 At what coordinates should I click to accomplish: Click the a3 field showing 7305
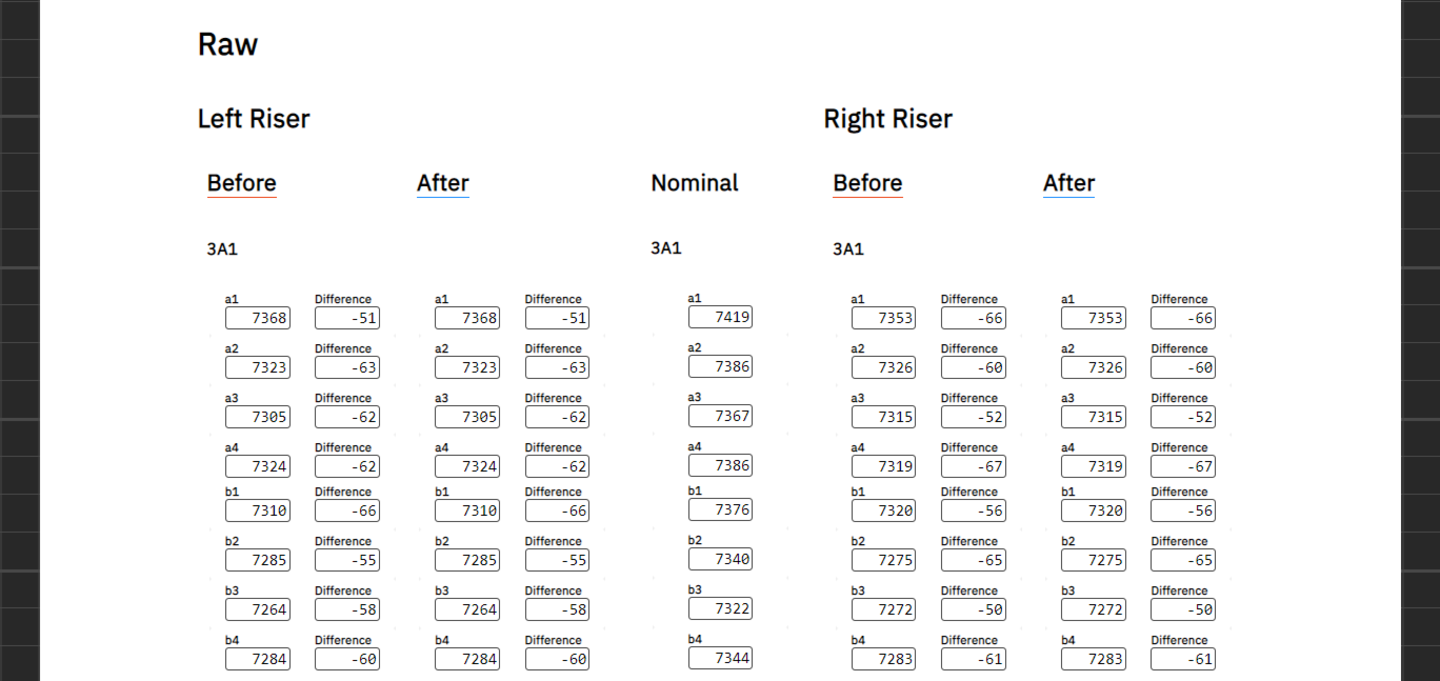[257, 417]
